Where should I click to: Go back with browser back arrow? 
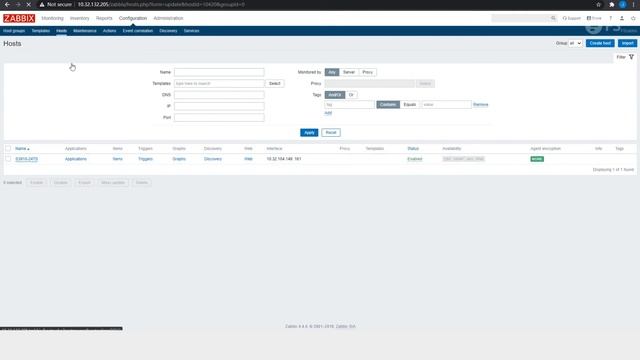[x=7, y=4]
